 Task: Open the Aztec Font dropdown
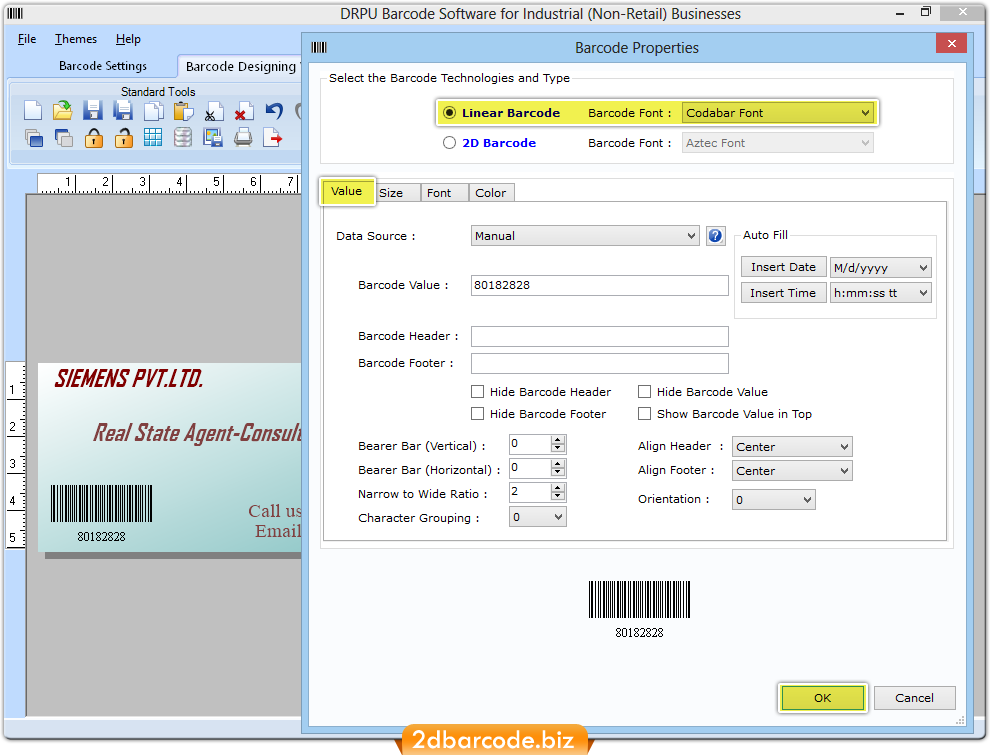pos(778,143)
